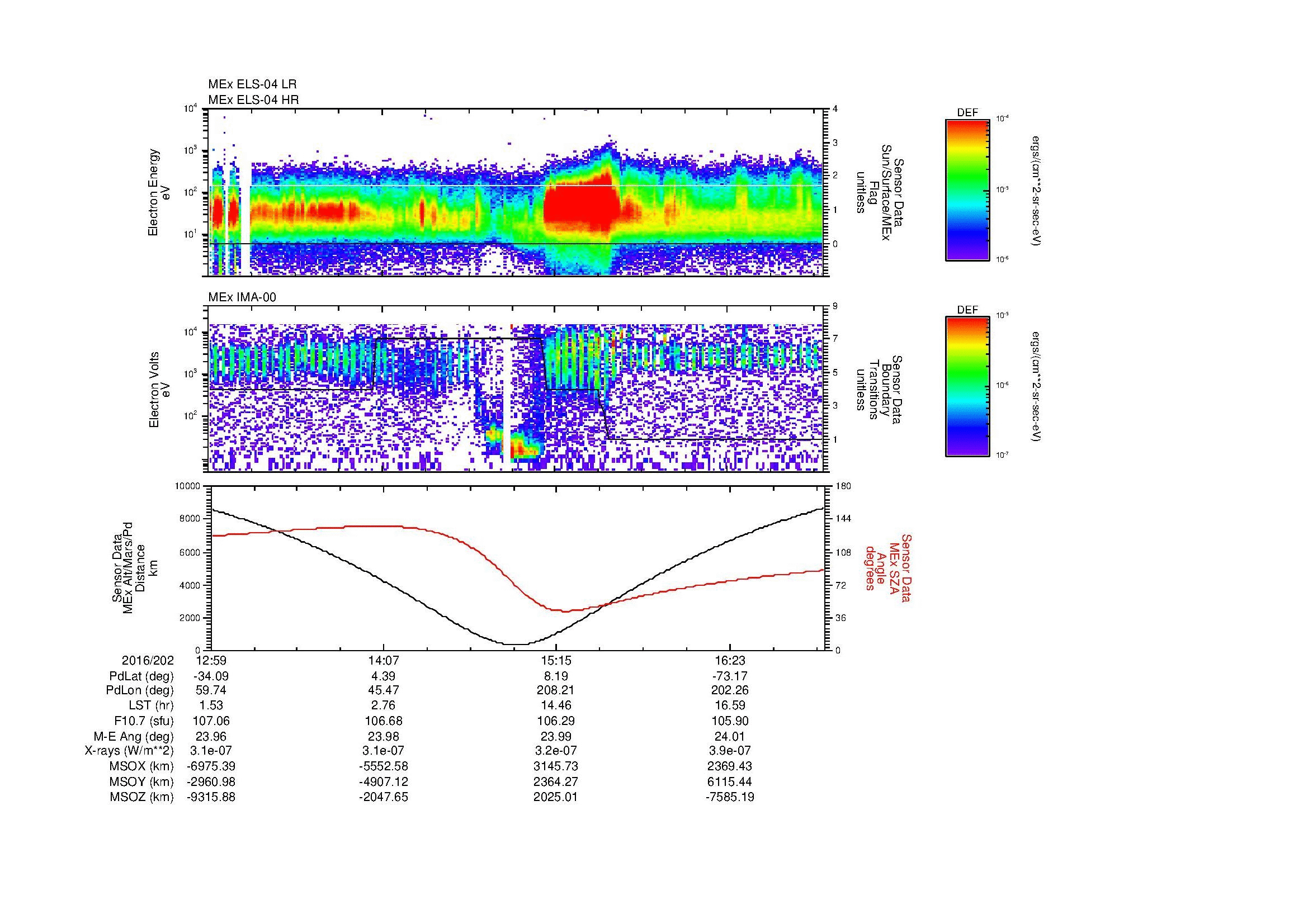Click the 'PdLon (deg)' row label
Viewport: 1308px width, 924px height.
pos(140,690)
